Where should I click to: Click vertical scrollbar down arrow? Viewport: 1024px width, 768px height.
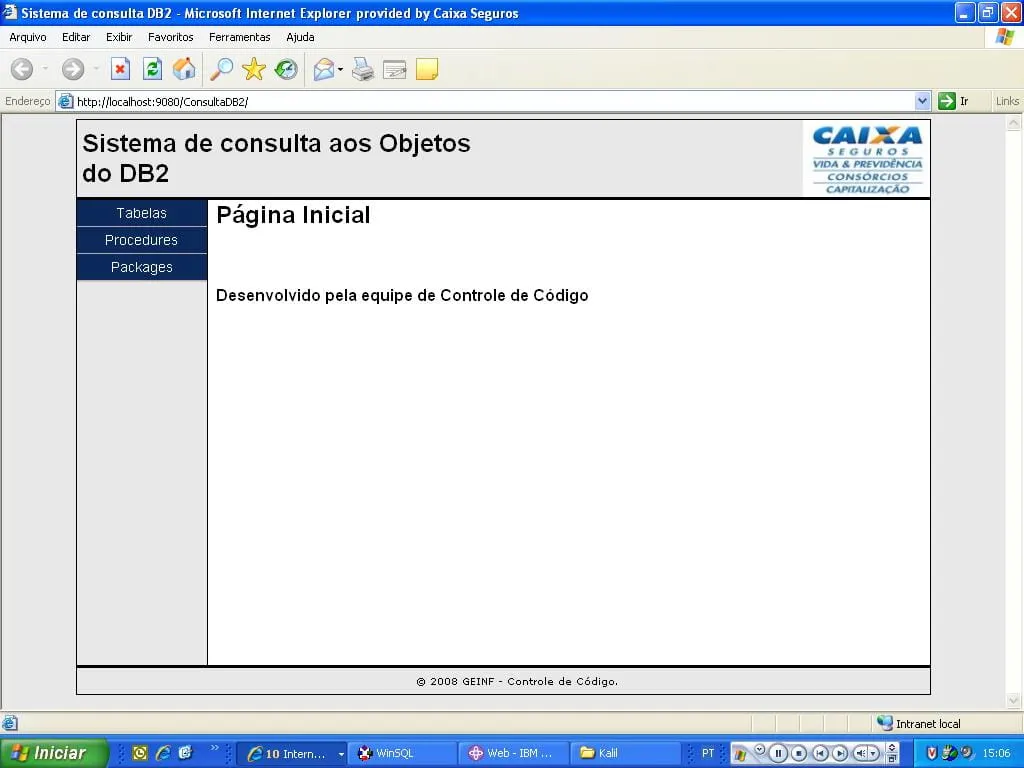pyautogui.click(x=1014, y=701)
